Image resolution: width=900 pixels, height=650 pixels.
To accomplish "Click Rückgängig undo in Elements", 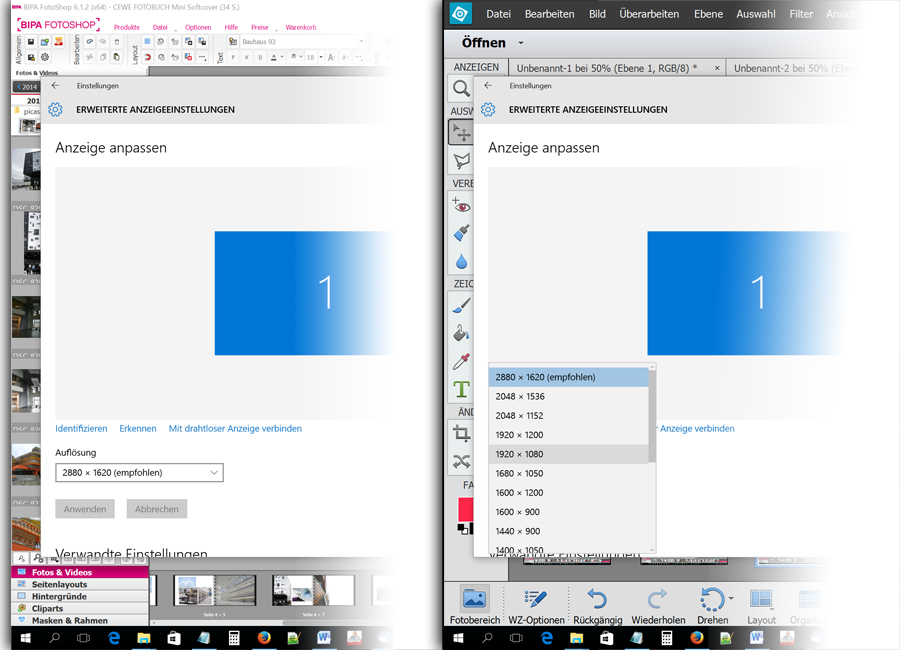I will click(x=598, y=605).
